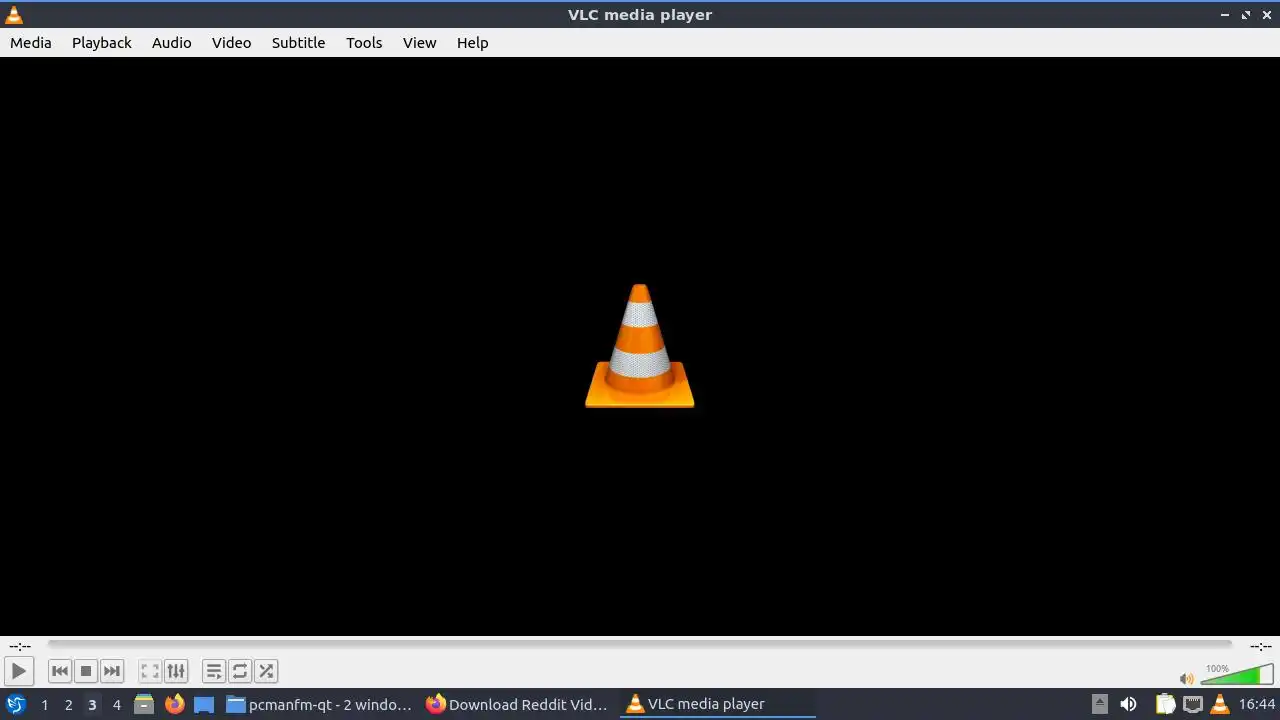Image resolution: width=1280 pixels, height=720 pixels.
Task: Toggle fullscreen video mode
Action: (x=150, y=671)
